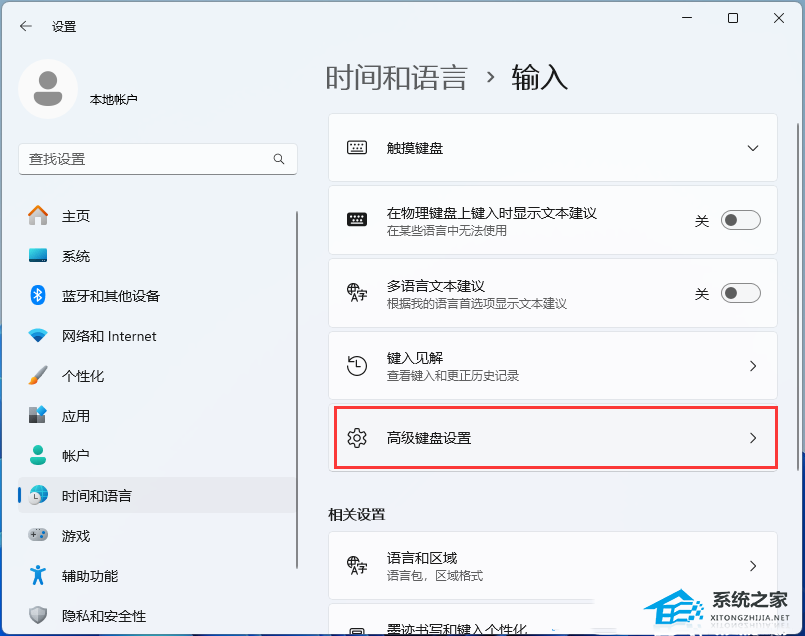Click the advanced keyboard settings gear icon

(357, 438)
